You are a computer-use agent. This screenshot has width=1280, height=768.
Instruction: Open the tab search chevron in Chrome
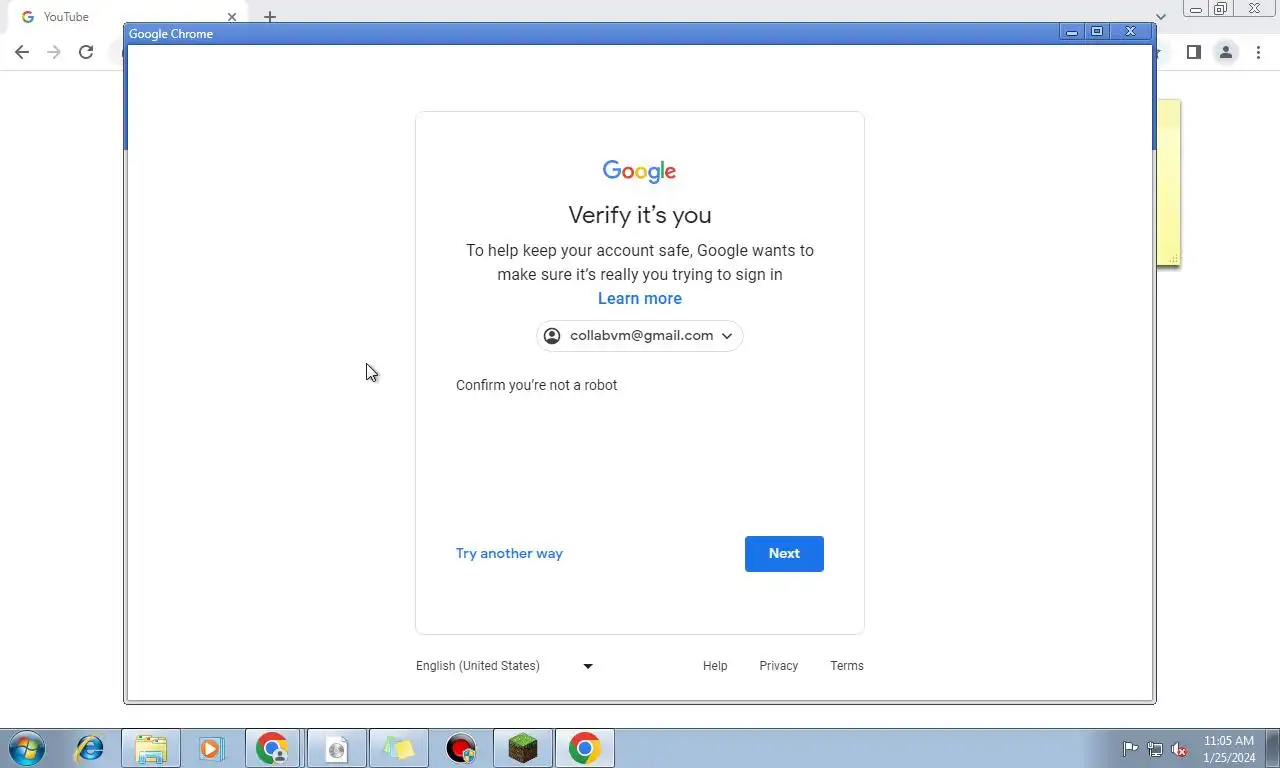tap(1161, 17)
